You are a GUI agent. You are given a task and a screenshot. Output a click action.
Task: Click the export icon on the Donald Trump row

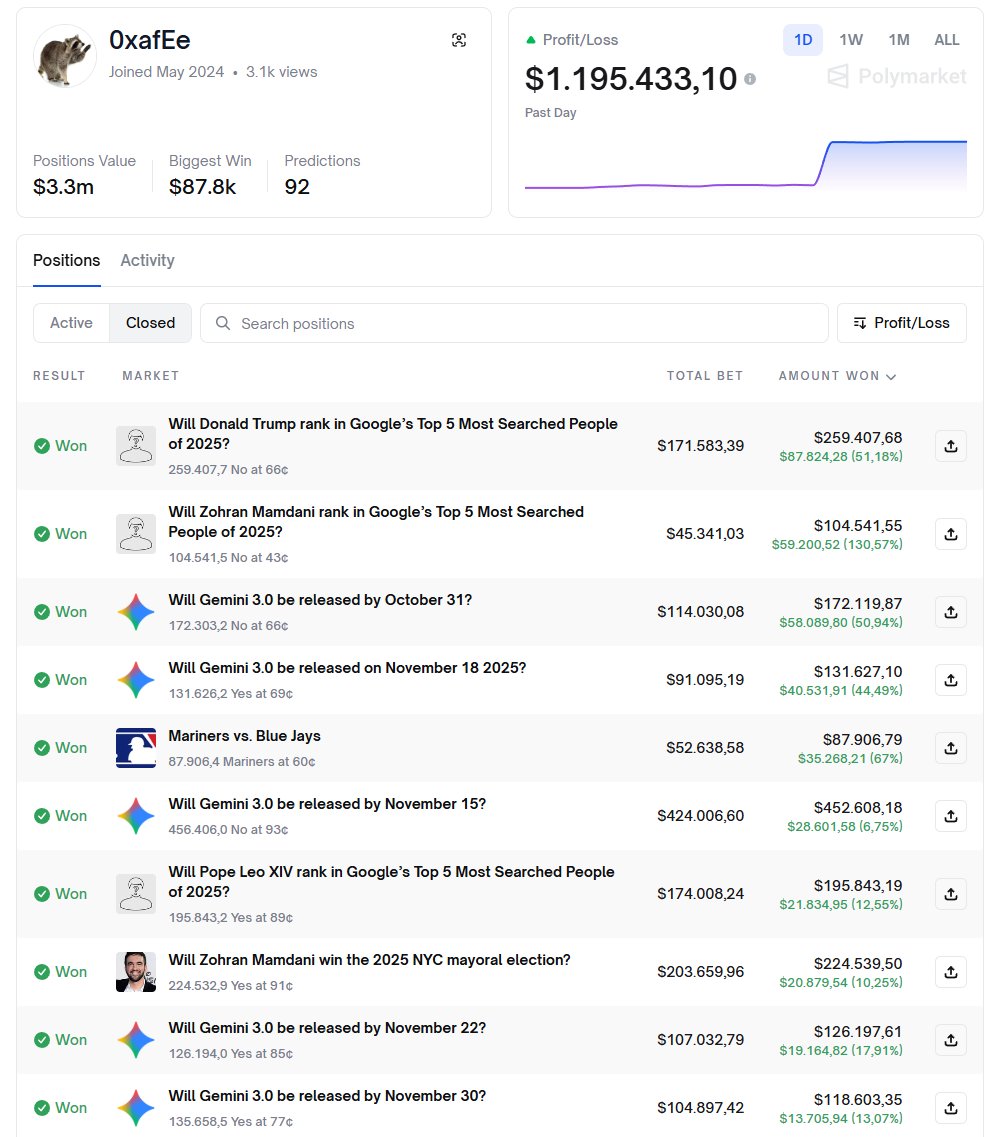[x=949, y=446]
